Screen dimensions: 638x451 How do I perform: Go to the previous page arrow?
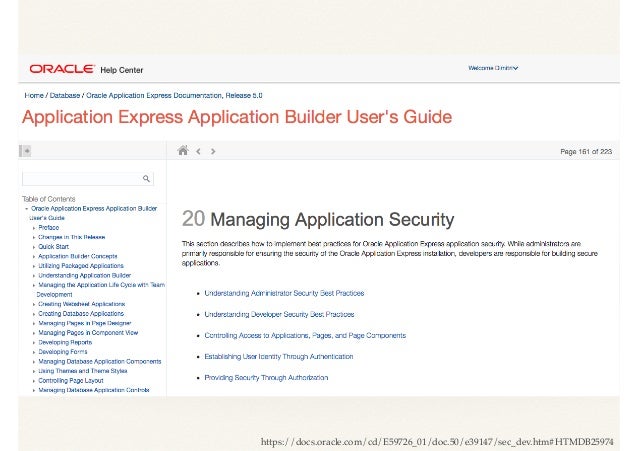pos(198,151)
